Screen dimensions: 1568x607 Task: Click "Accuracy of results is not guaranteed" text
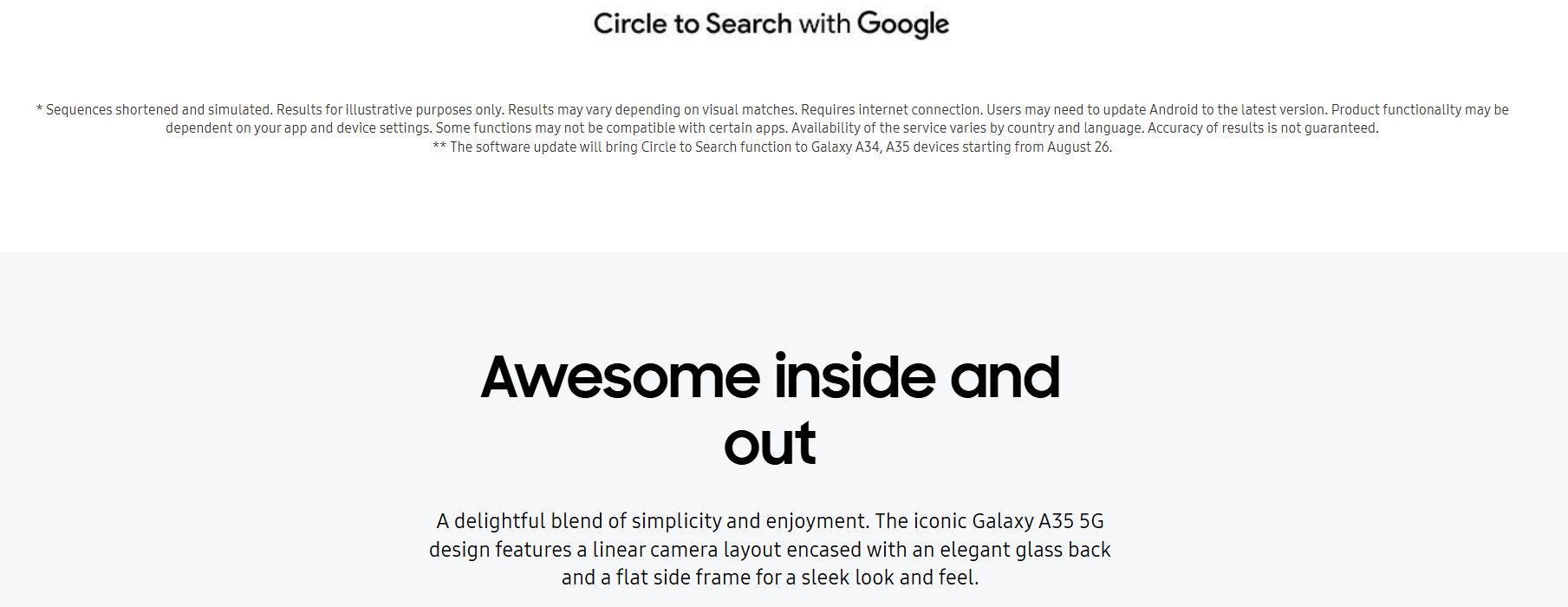1263,128
